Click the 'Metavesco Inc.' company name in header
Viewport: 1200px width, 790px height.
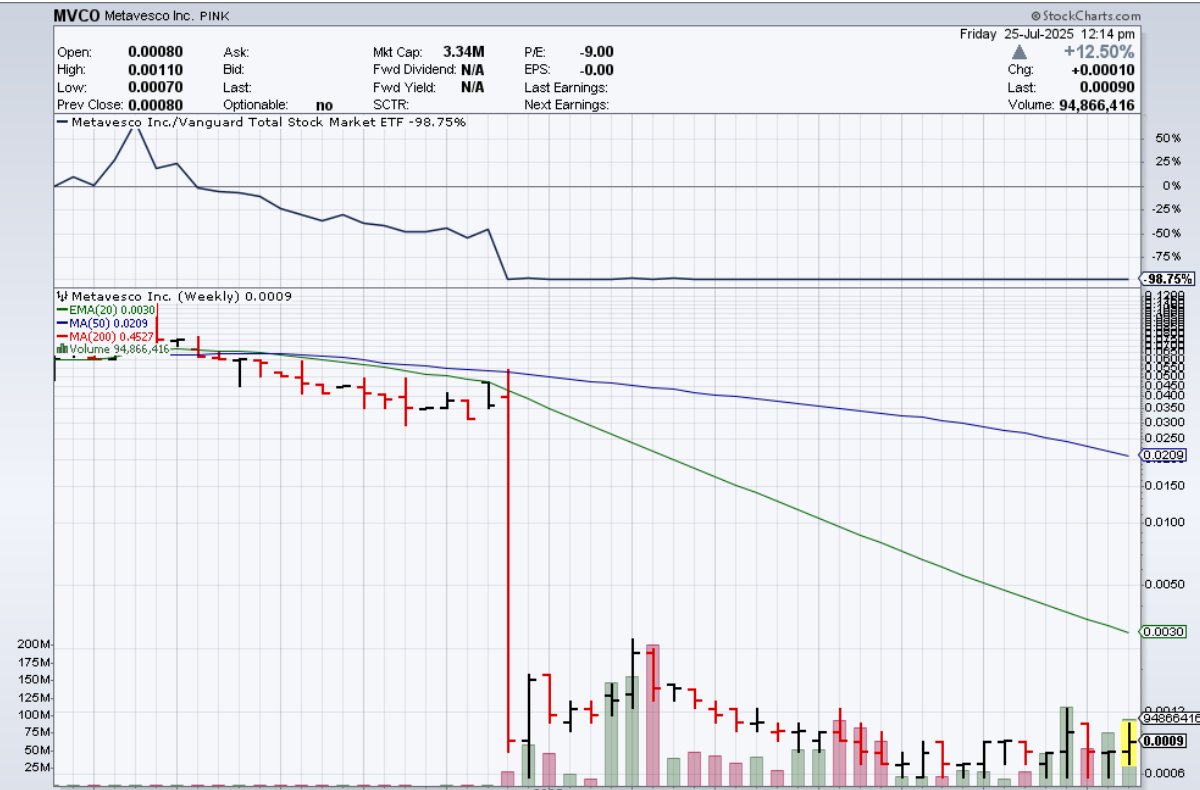[x=149, y=17]
